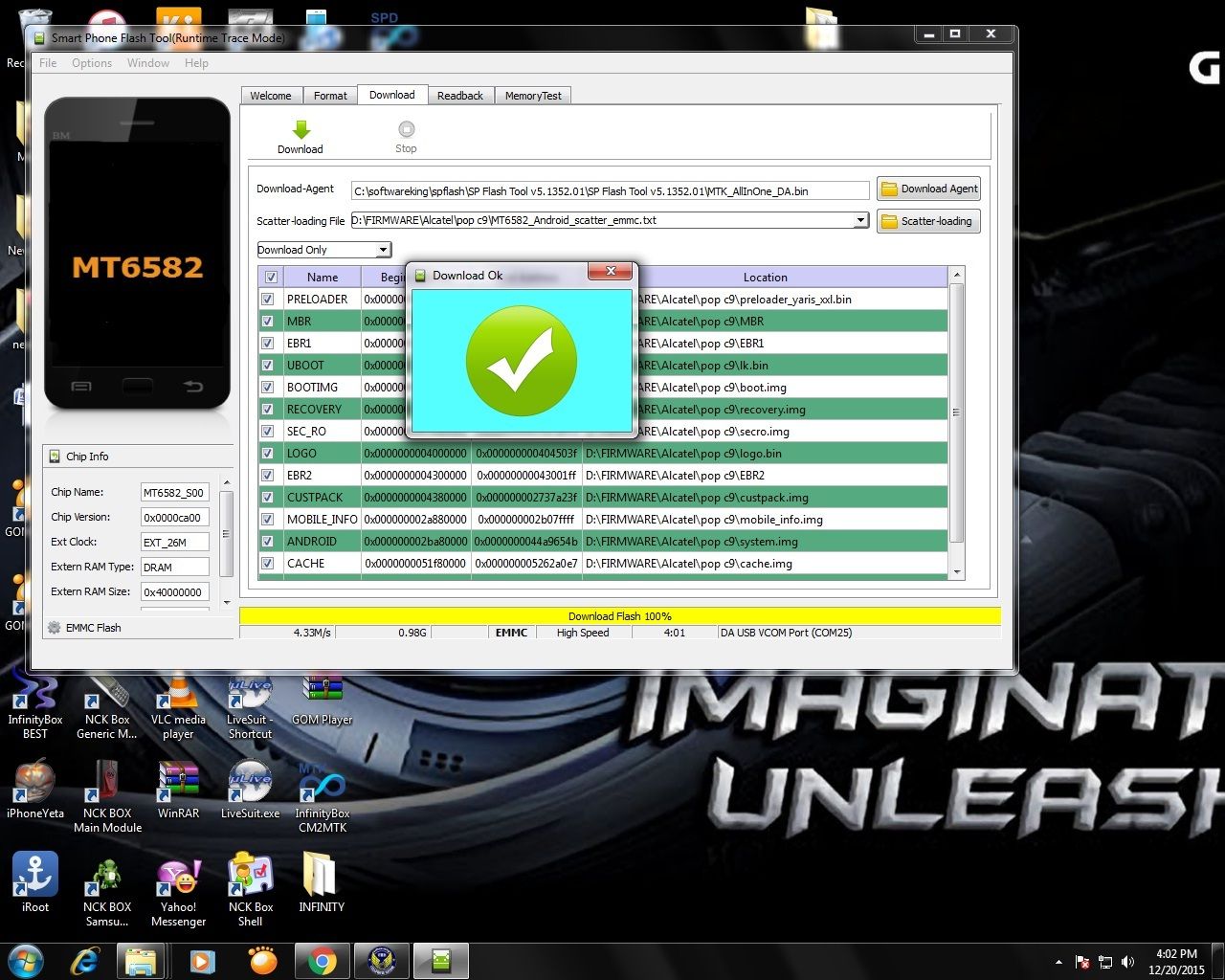
Task: Click the green Download arrow icon
Action: (301, 131)
